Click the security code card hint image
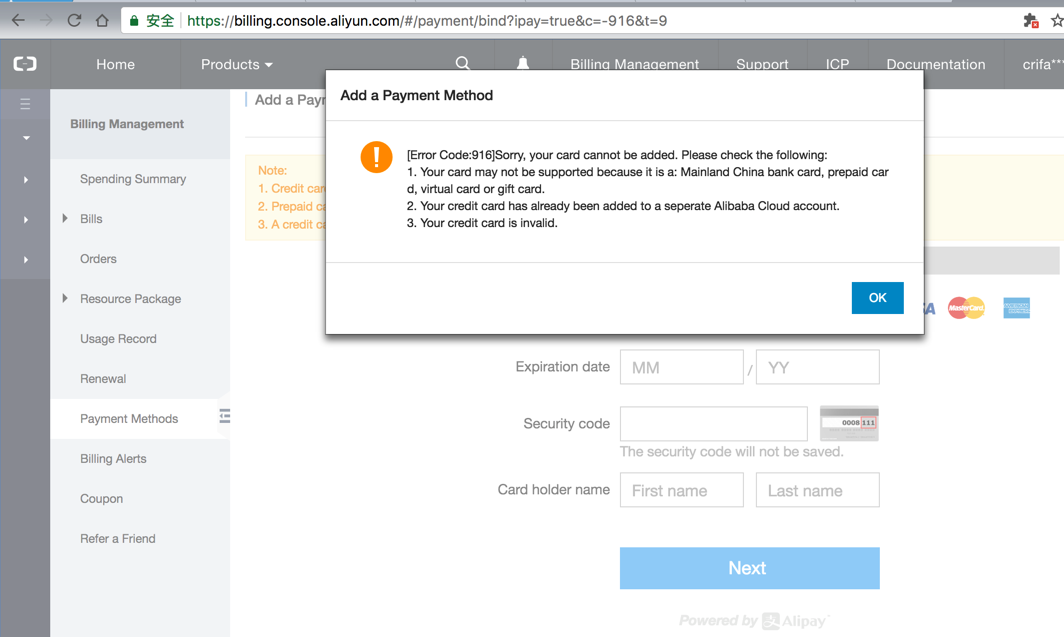Image resolution: width=1064 pixels, height=637 pixels. [x=849, y=423]
